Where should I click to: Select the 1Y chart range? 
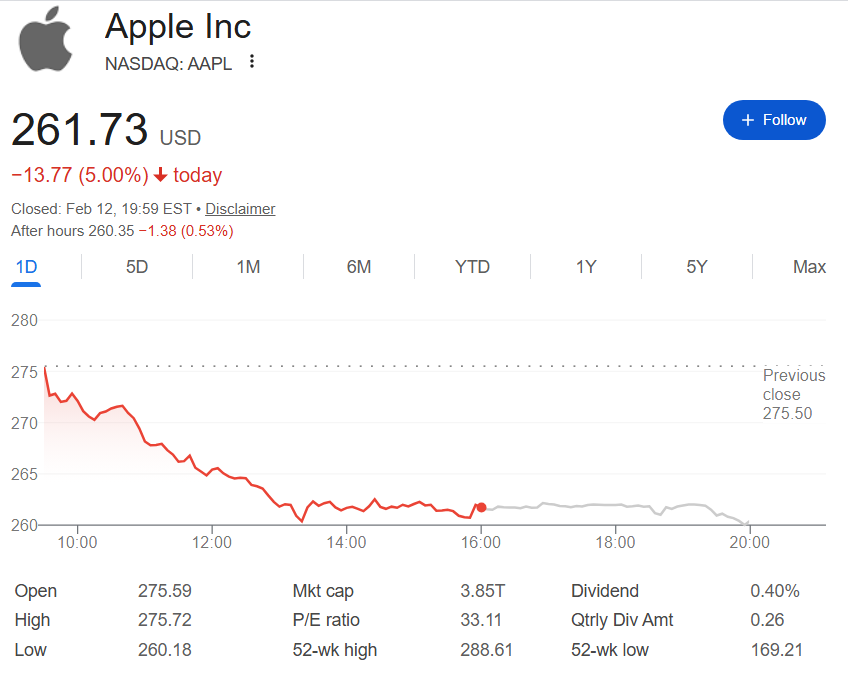(585, 267)
